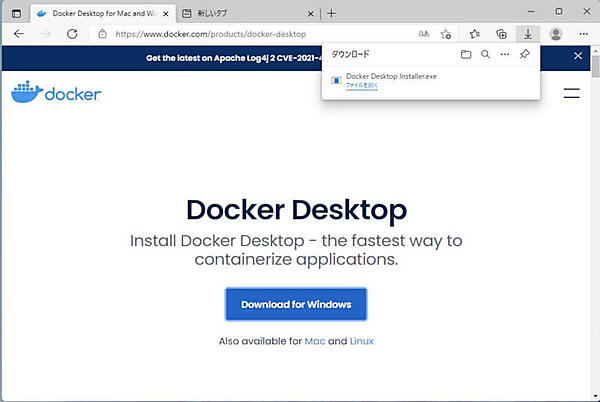Search downloads with the magnifier icon
The width and height of the screenshot is (600, 402).
(485, 54)
